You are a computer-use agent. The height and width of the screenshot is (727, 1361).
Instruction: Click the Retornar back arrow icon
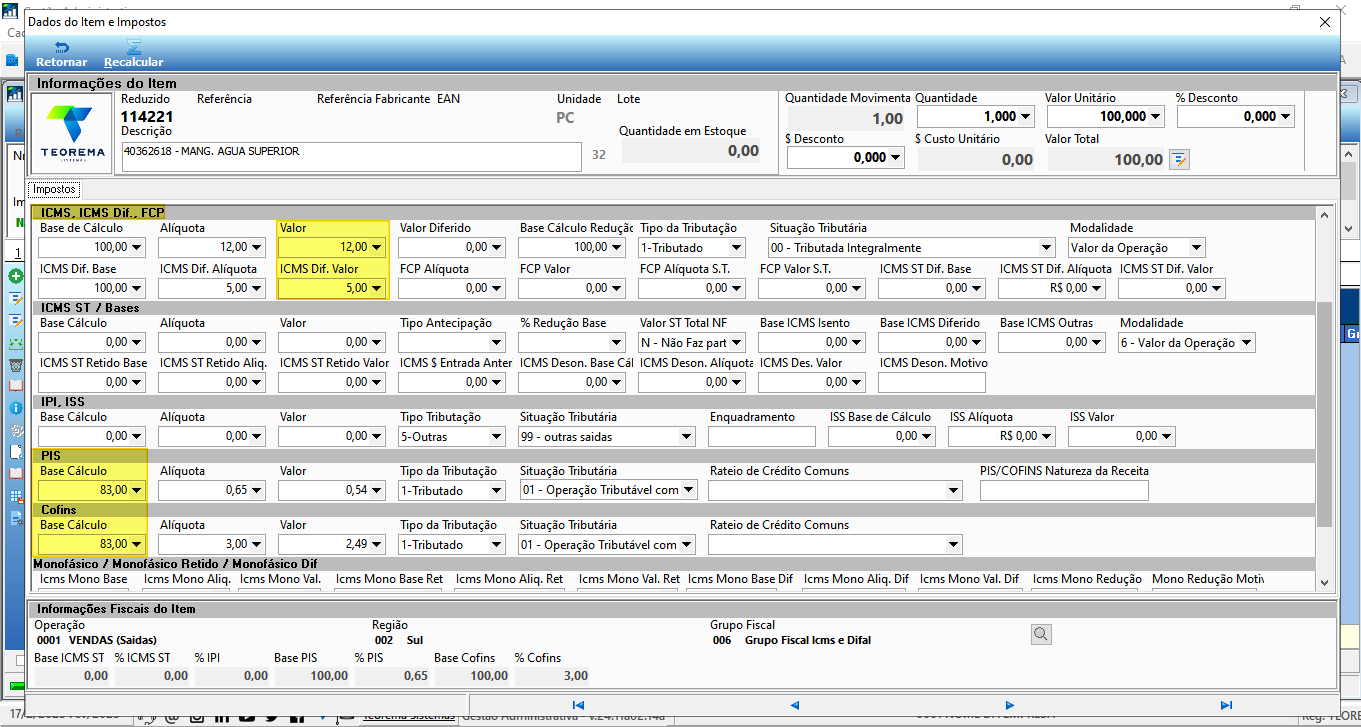click(x=62, y=48)
